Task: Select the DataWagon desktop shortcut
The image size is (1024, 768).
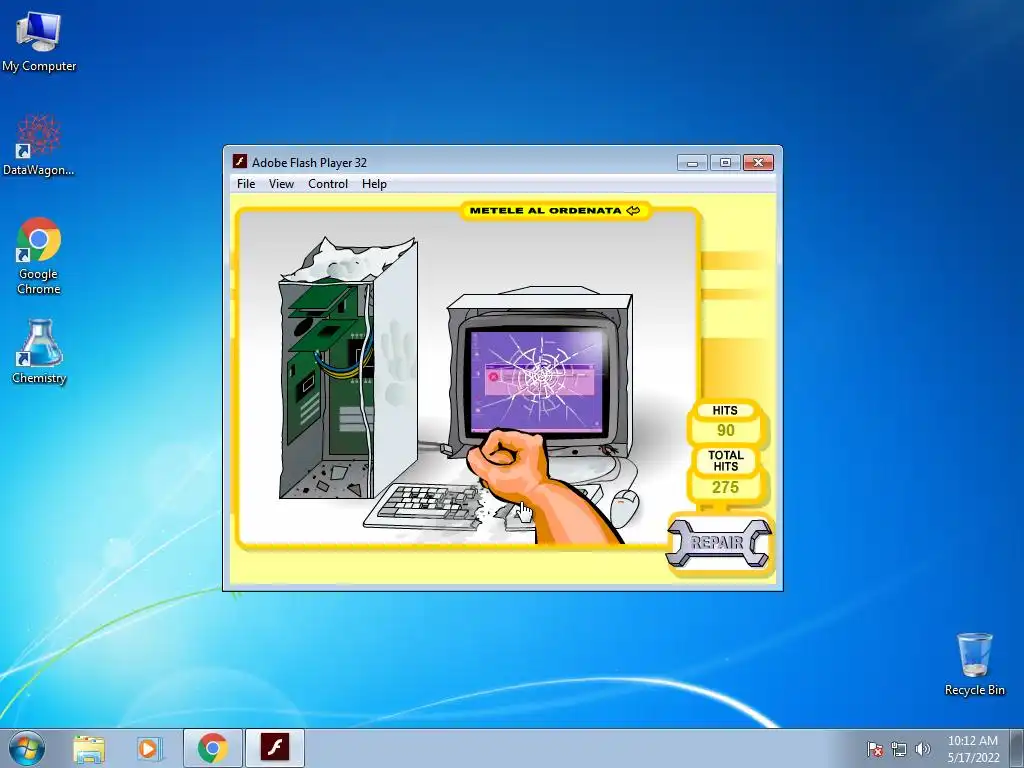Action: pos(39,144)
